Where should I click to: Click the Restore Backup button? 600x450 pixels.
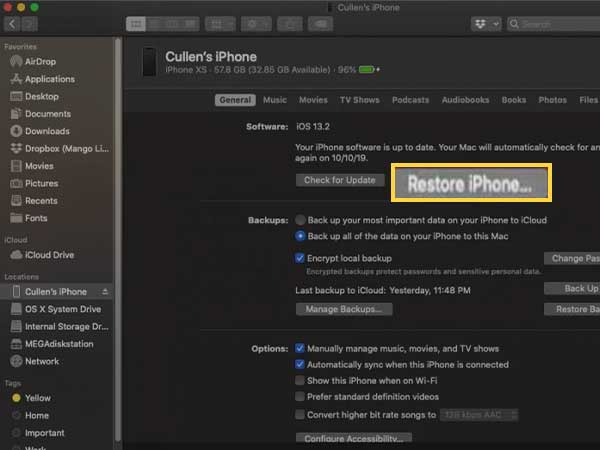pyautogui.click(x=572, y=309)
